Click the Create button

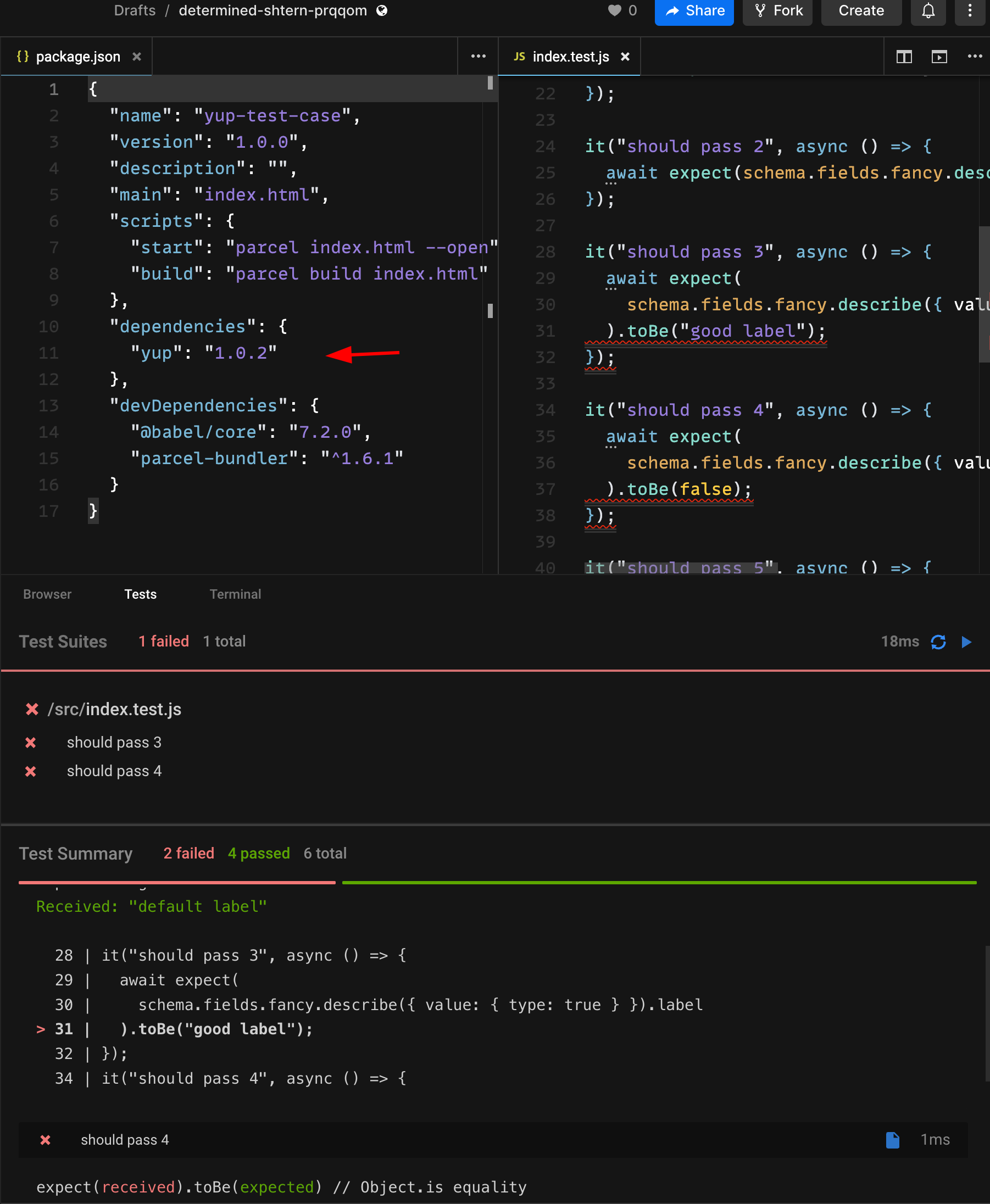(x=860, y=10)
